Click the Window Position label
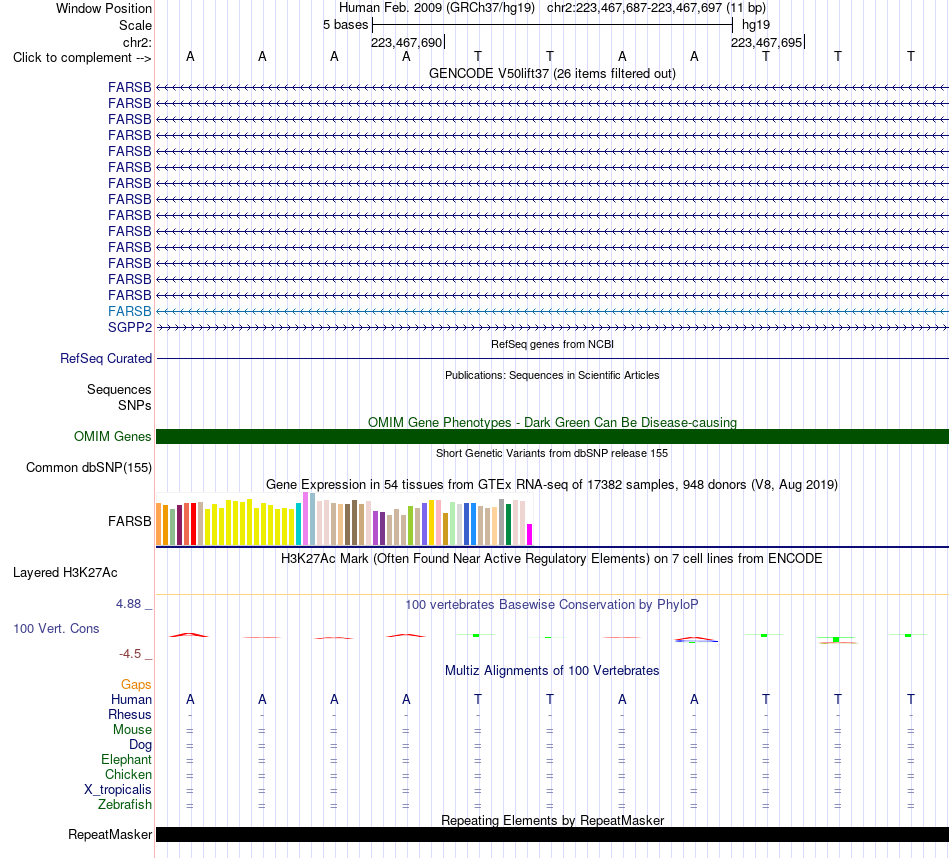Screen dimensions: 950x858 pos(104,8)
